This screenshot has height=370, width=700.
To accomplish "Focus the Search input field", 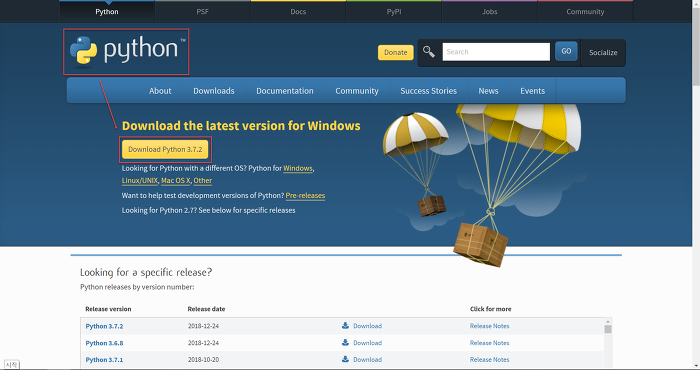I will click(x=496, y=52).
